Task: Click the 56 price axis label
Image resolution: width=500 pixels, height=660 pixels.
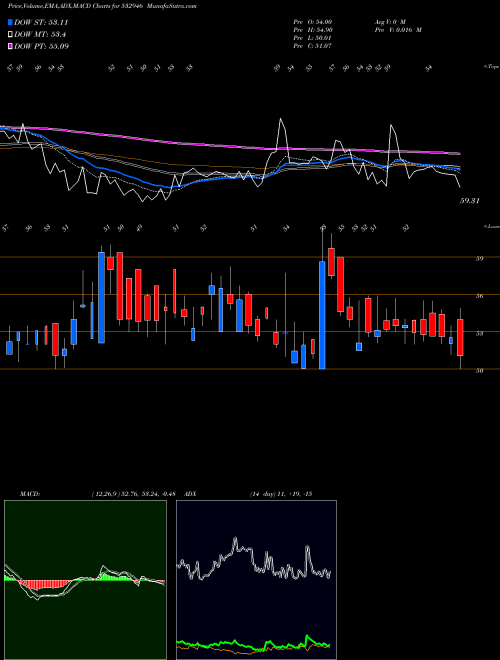Action: coord(479,296)
